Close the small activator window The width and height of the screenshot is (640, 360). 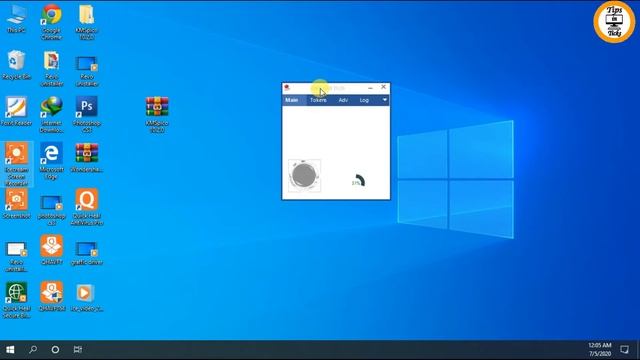[383, 87]
